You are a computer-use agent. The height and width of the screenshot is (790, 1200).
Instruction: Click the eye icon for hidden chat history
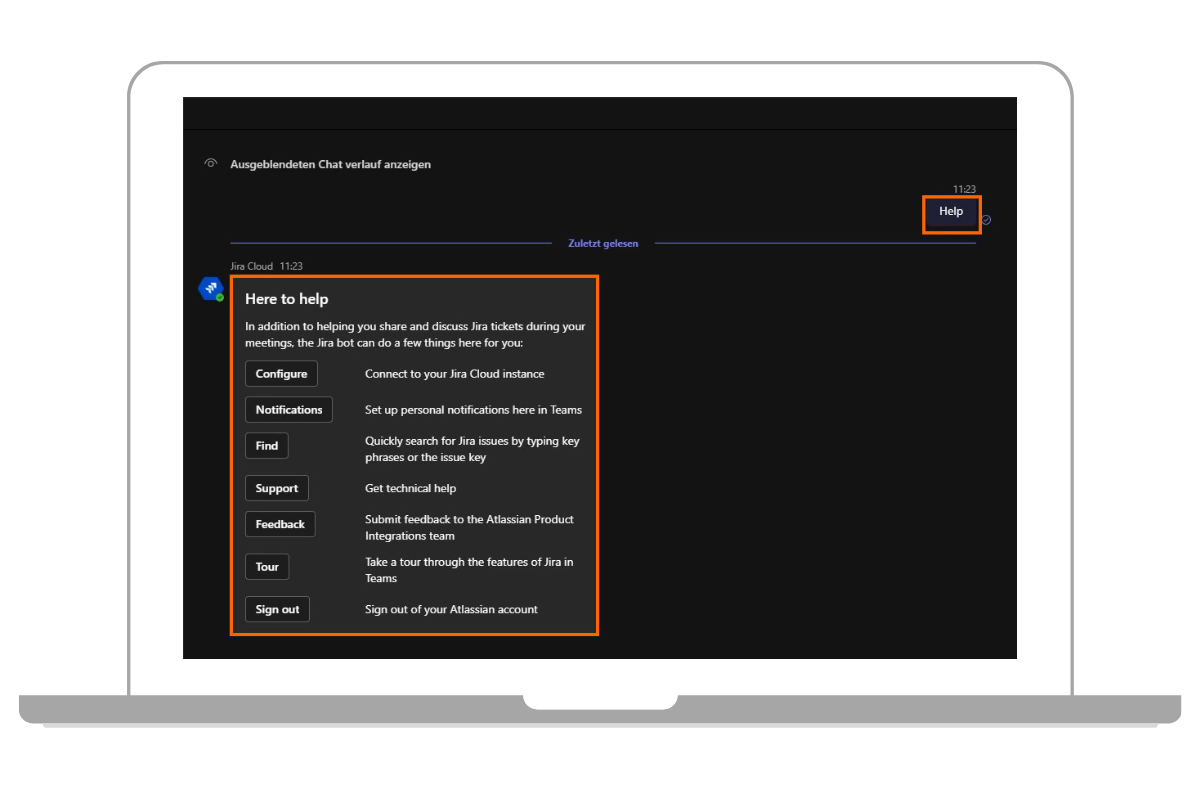point(210,164)
